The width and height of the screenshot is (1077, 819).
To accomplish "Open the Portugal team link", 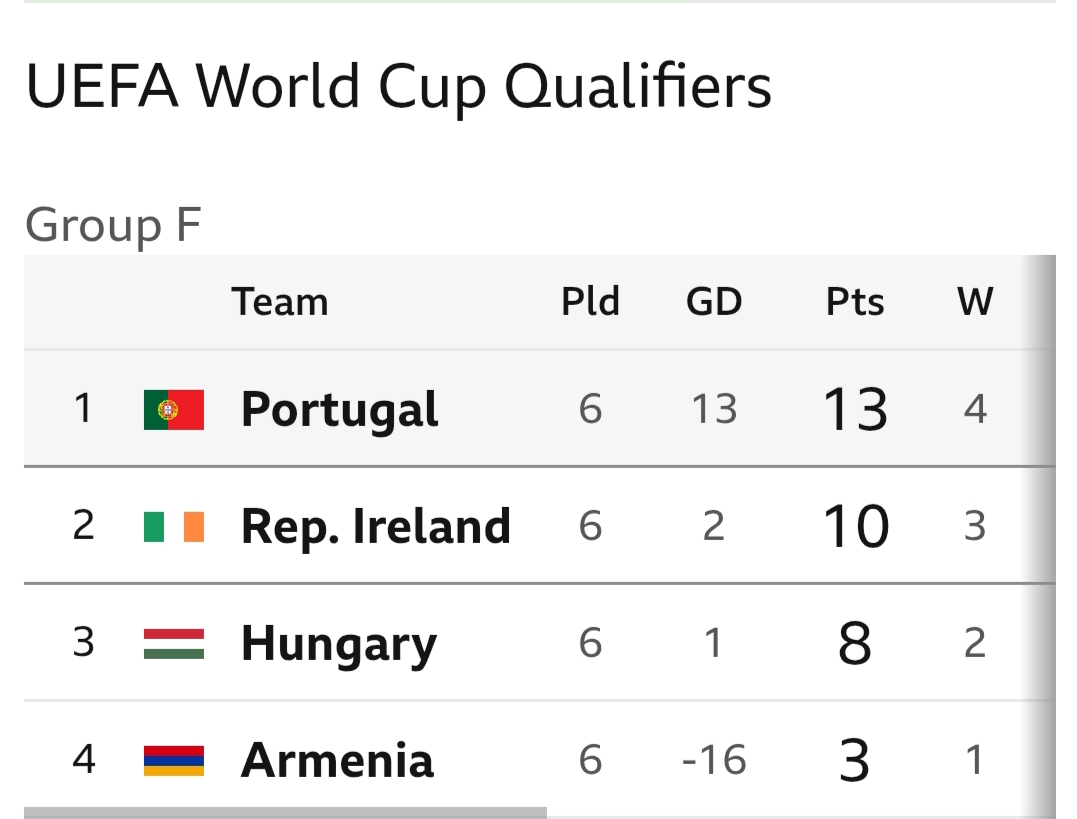I will coord(339,409).
